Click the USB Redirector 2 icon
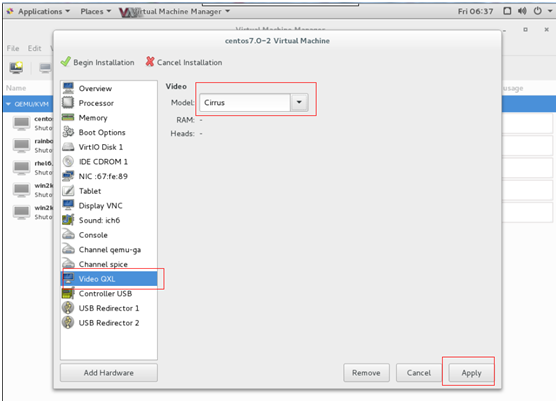558x403 pixels. click(68, 323)
